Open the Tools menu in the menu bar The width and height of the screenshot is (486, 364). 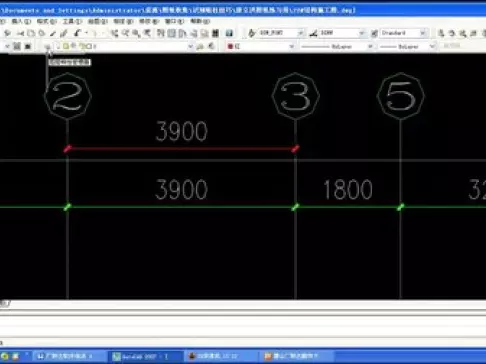pos(72,21)
